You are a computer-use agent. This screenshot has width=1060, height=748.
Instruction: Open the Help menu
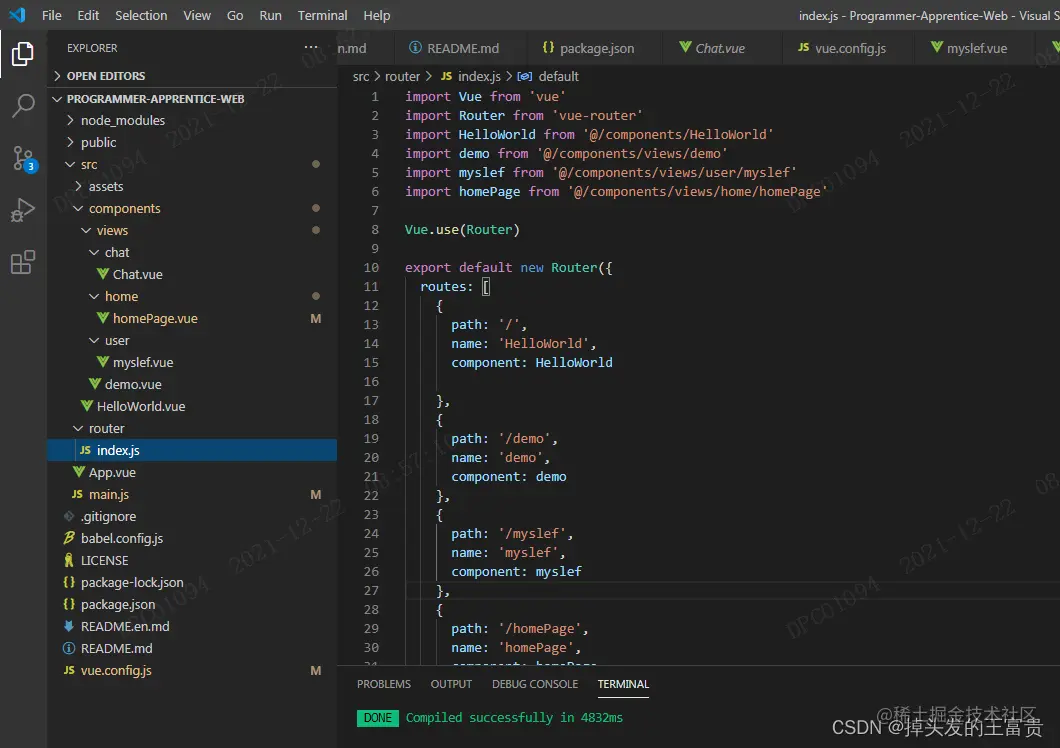coord(377,15)
